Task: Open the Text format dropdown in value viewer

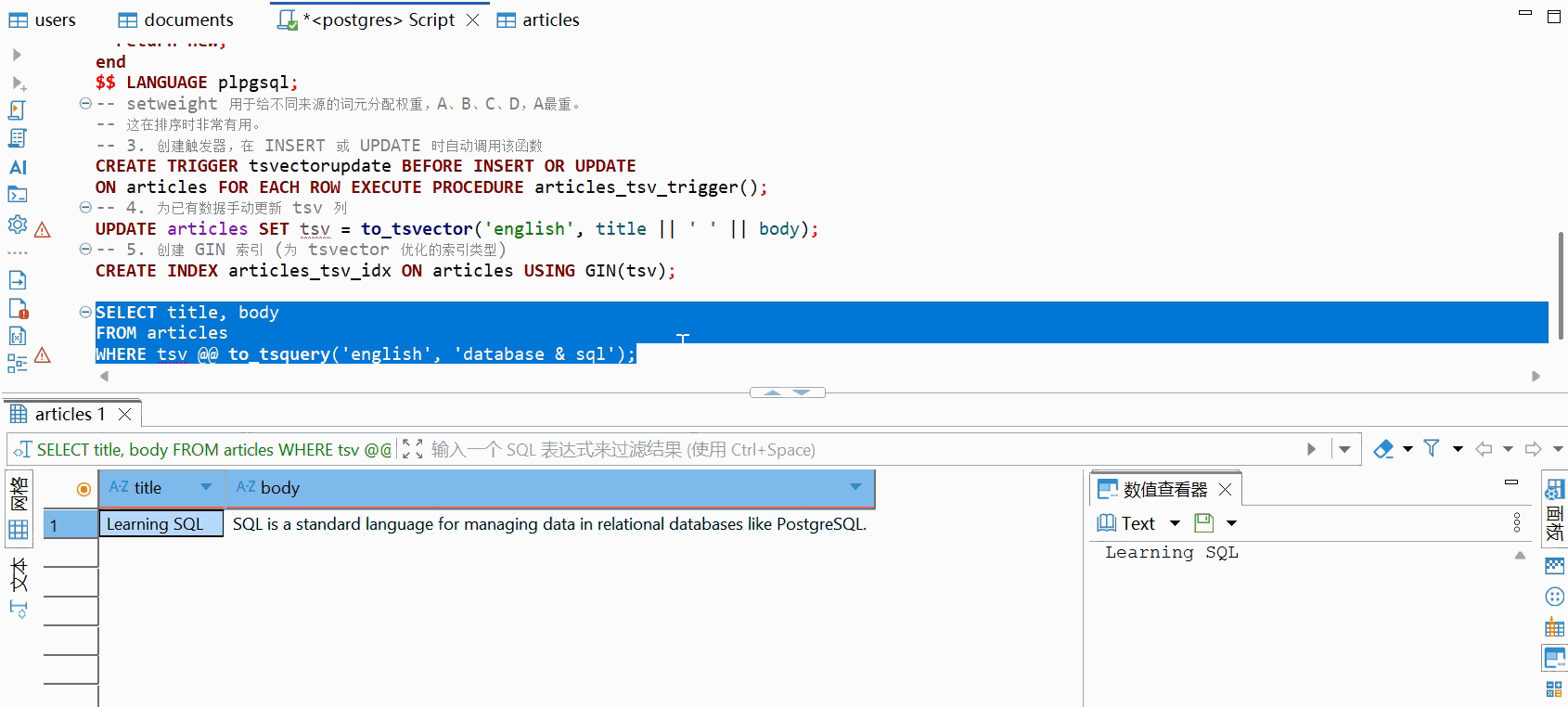Action: 1175,523
